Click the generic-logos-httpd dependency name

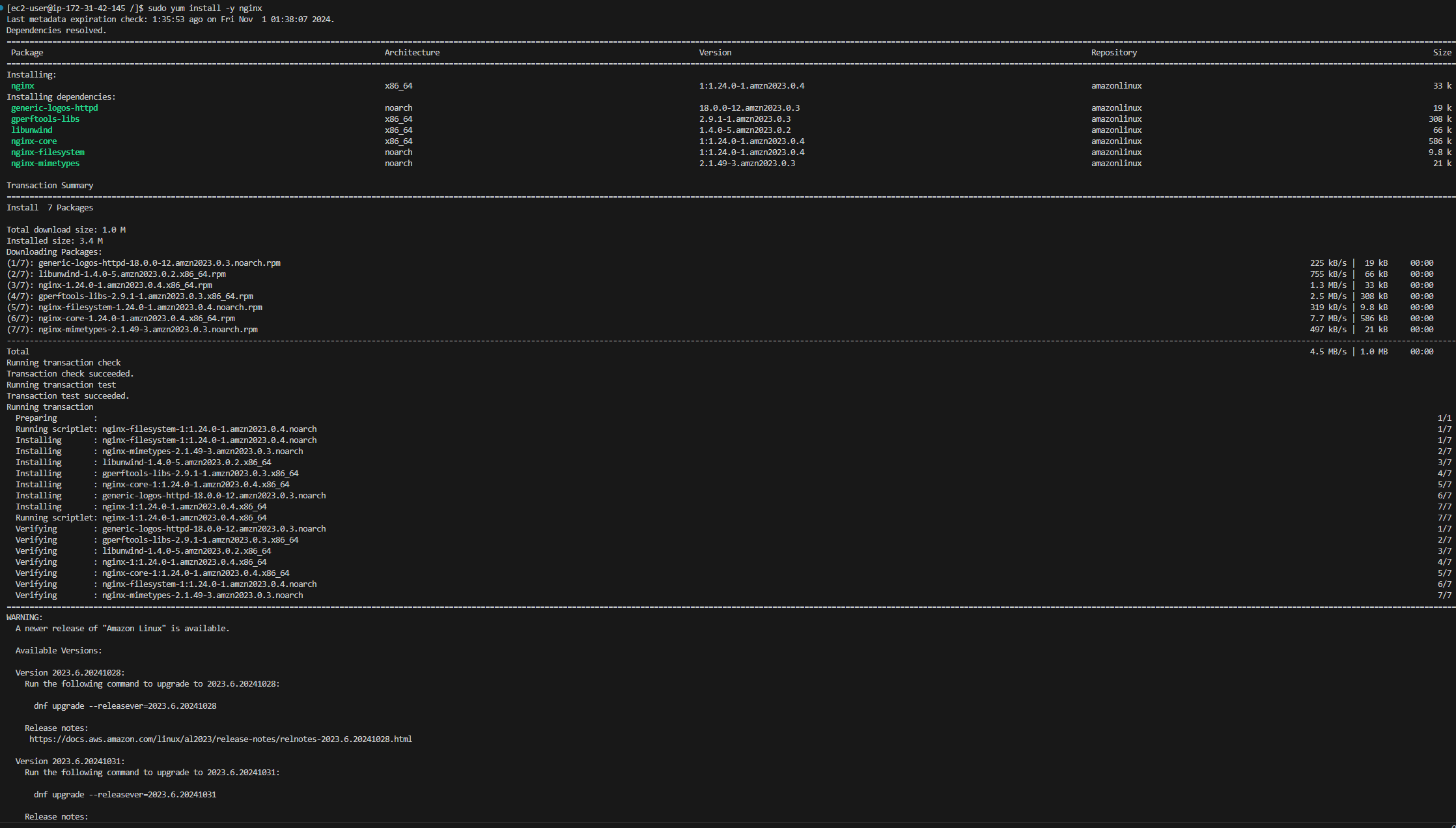pyautogui.click(x=54, y=107)
